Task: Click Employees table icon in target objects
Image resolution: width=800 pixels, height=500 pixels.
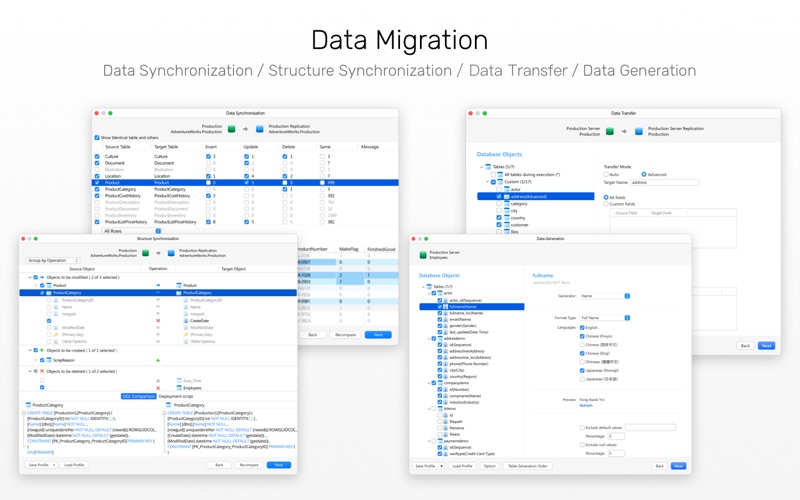Action: point(179,388)
